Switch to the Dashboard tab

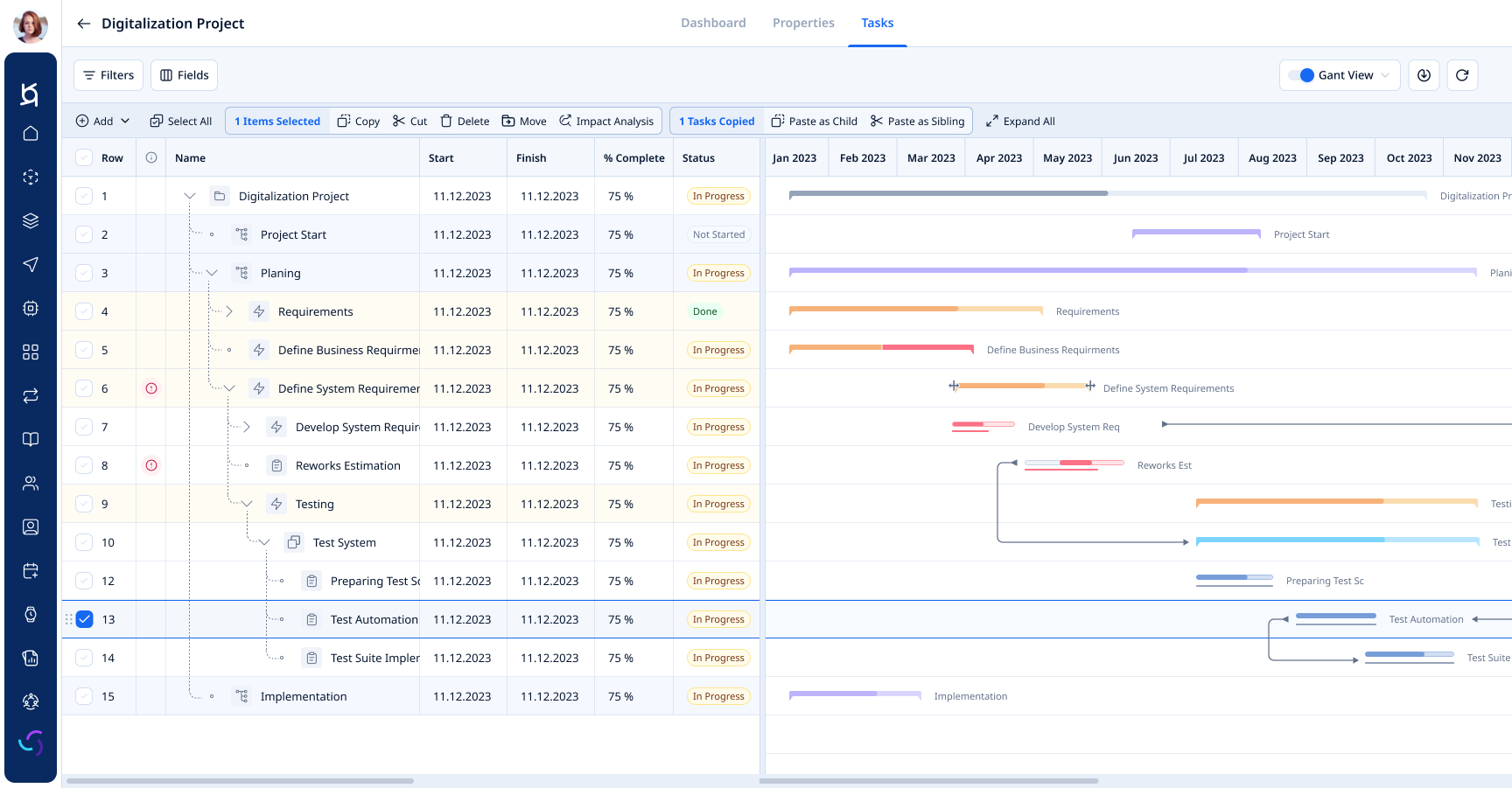pyautogui.click(x=713, y=23)
